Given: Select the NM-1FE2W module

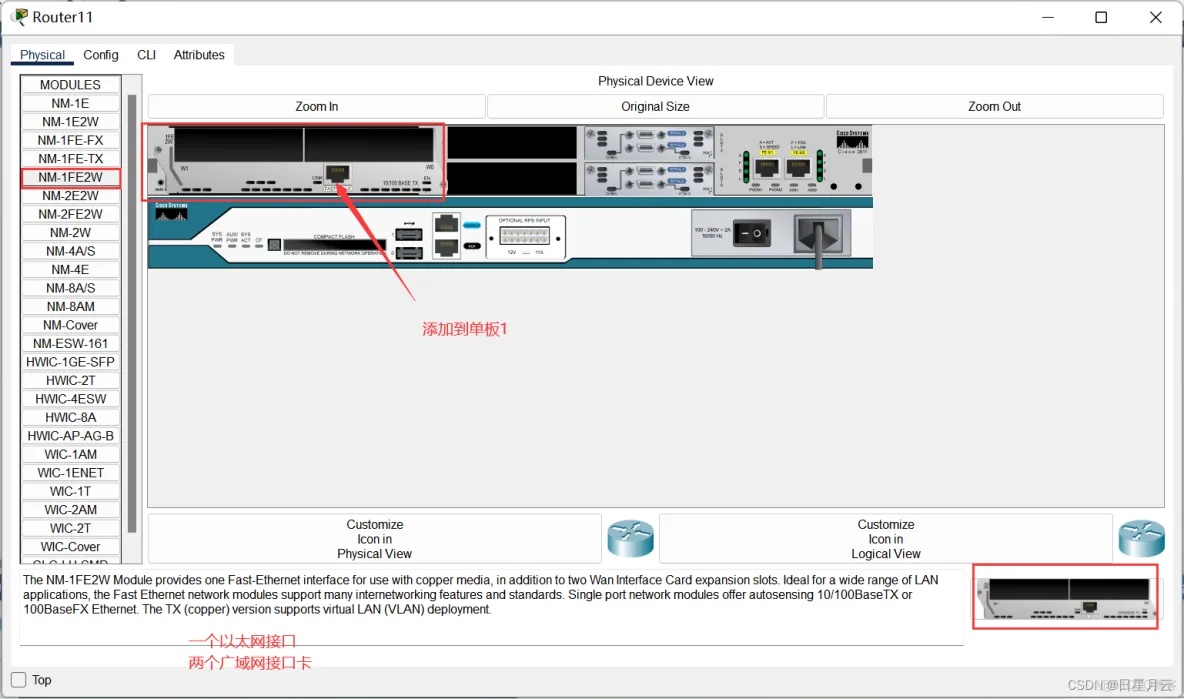Looking at the screenshot, I should [70, 177].
